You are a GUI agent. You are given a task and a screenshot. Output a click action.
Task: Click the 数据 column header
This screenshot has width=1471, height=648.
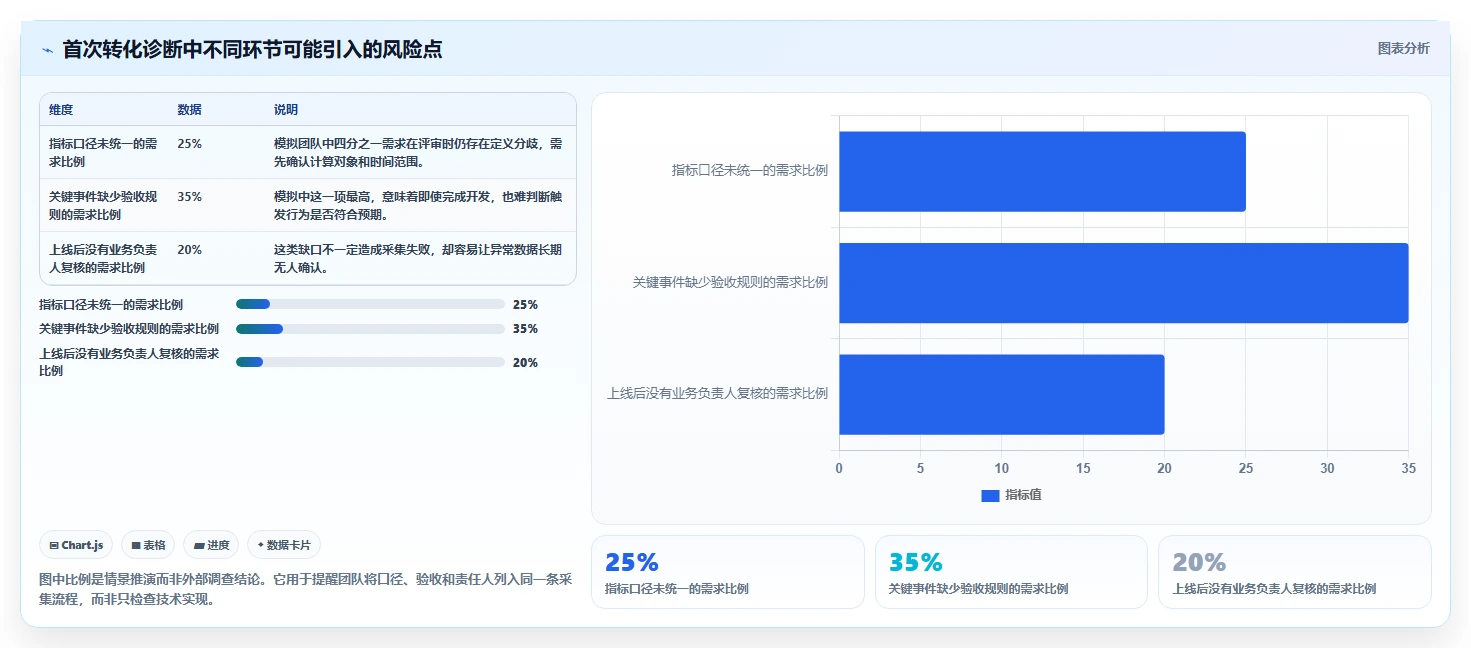189,109
